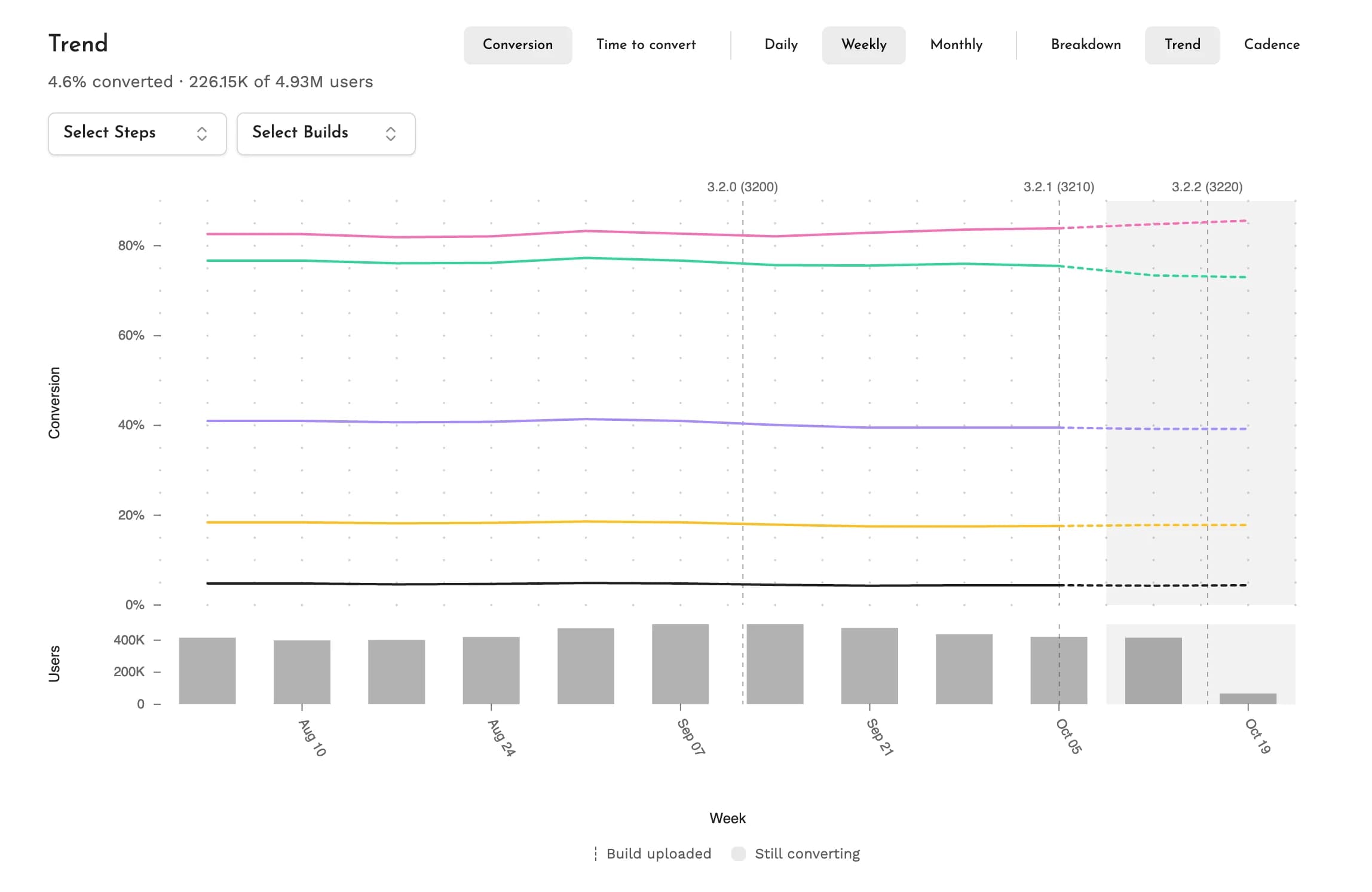This screenshot has height=892, width=1372.
Task: Open the Select Builds dropdown
Action: tap(326, 133)
